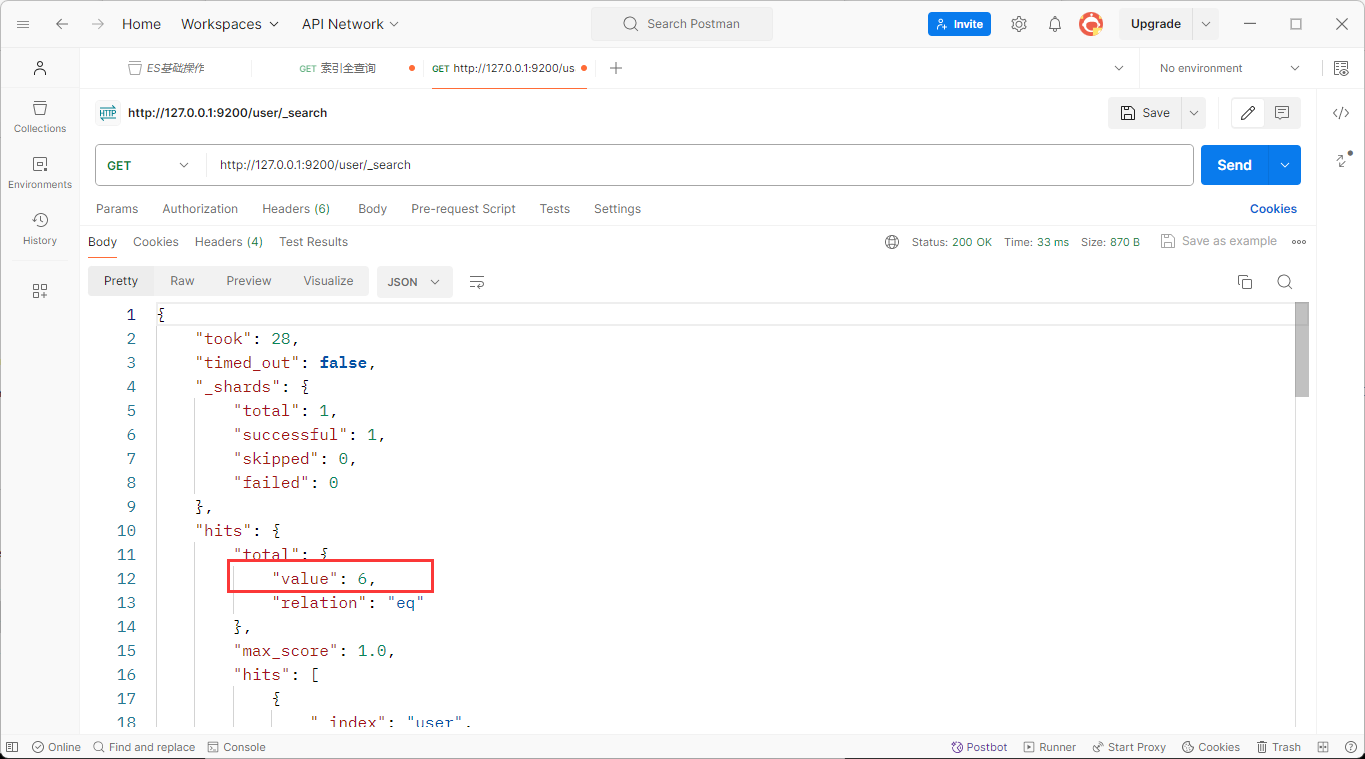Click the response vertical scrollbar

click(1302, 350)
